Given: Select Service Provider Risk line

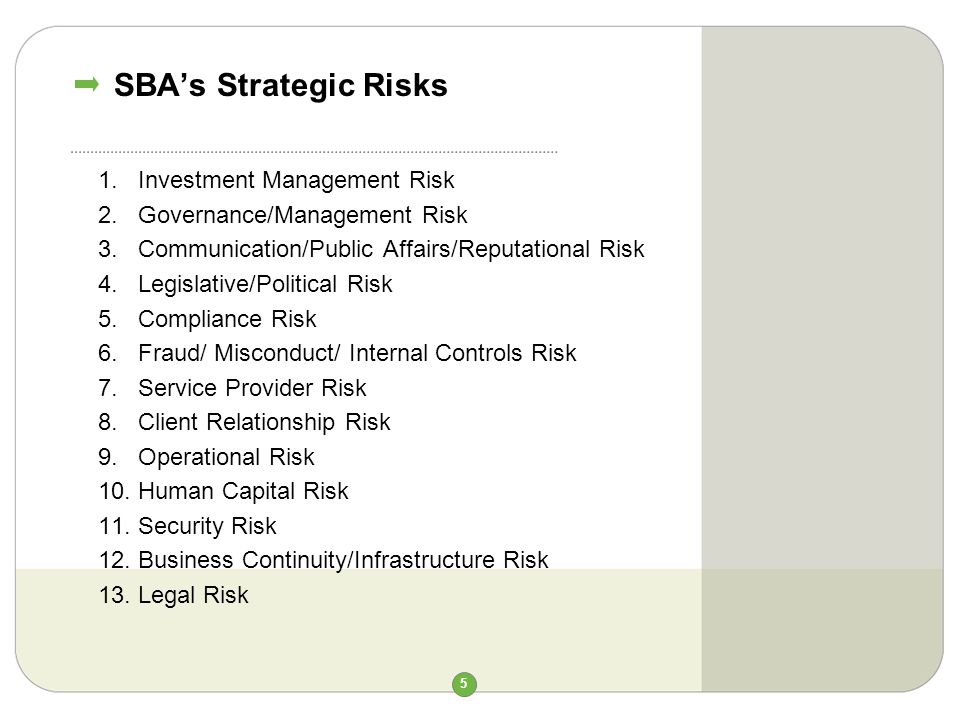Looking at the screenshot, I should 252,388.
